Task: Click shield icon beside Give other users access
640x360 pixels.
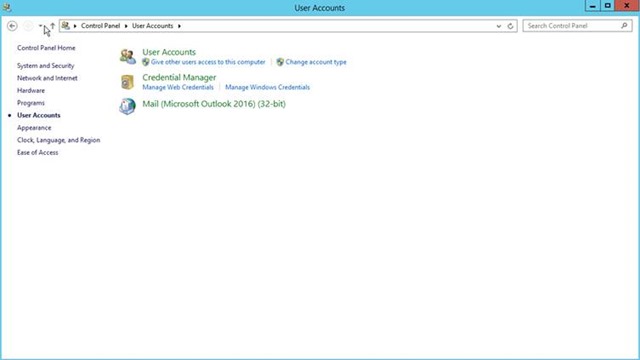Action: point(146,62)
